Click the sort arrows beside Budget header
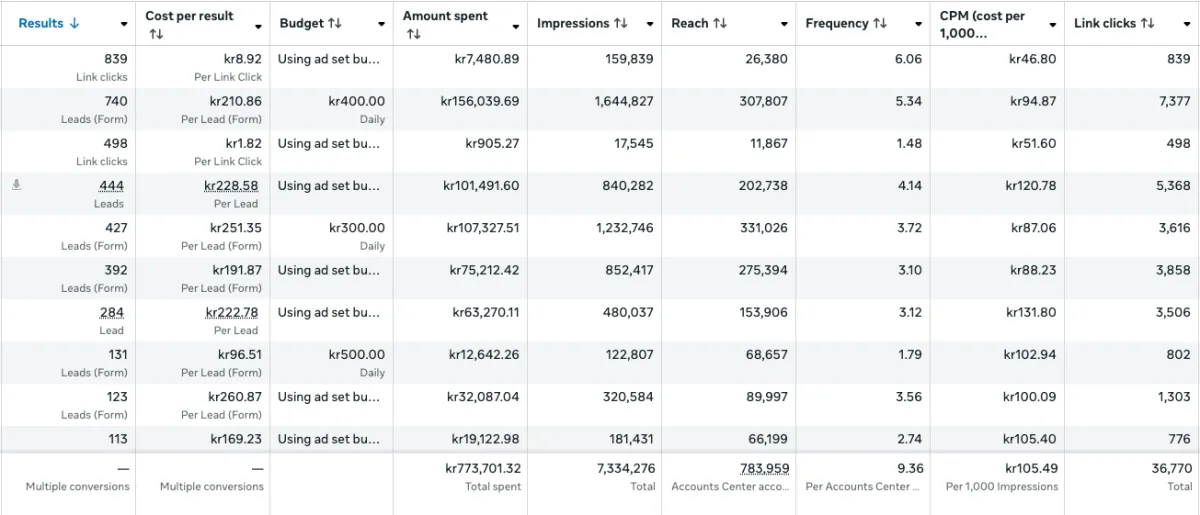The image size is (1200, 515). point(336,23)
